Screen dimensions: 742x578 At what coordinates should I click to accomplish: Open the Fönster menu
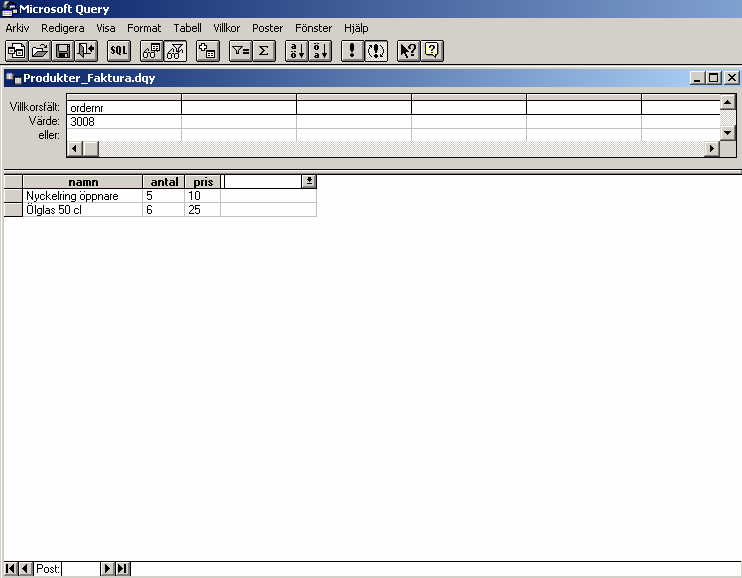point(313,28)
